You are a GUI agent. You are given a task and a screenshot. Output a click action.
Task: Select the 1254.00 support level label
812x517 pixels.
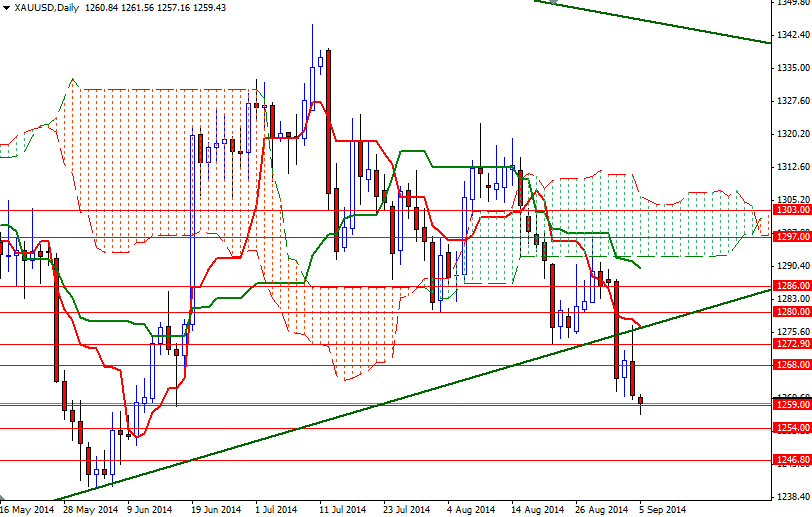coord(792,428)
